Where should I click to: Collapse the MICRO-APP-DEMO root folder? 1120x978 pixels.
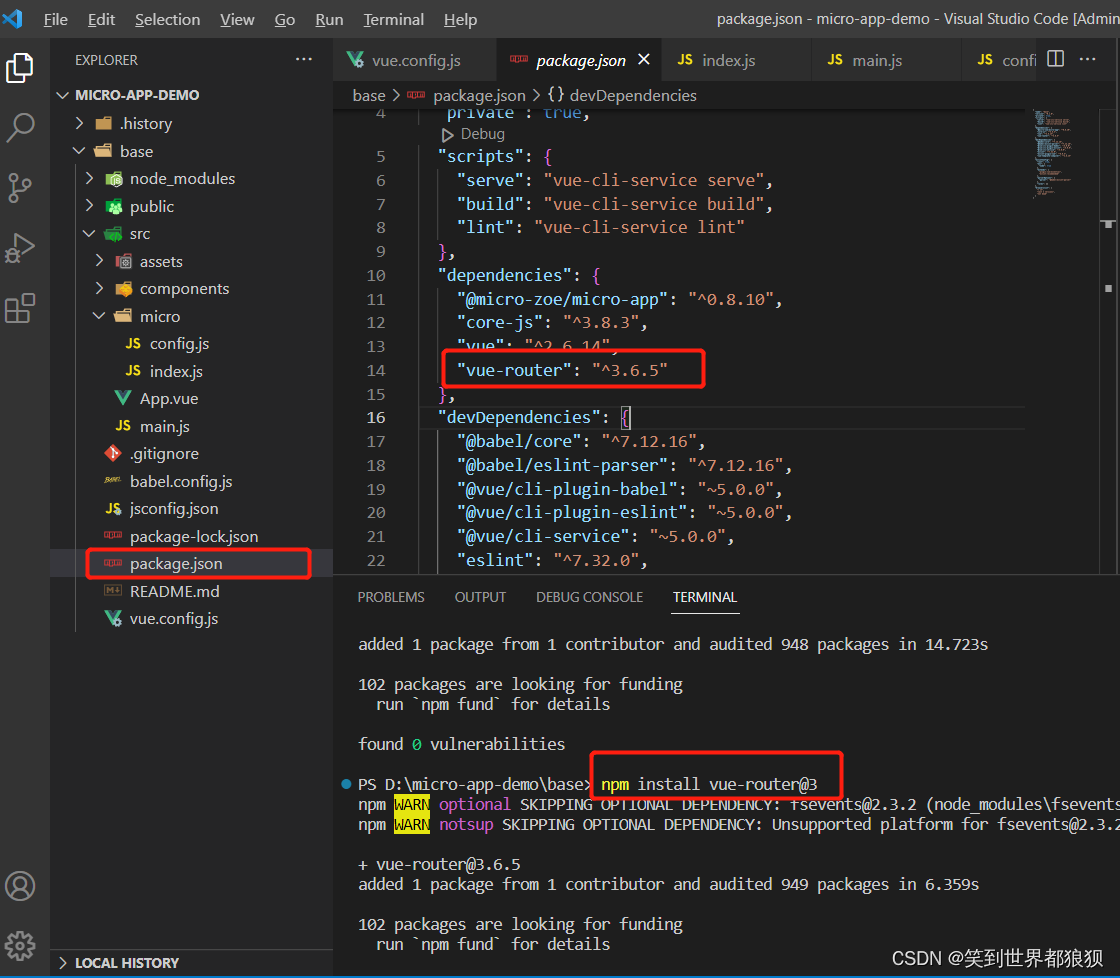(x=193, y=95)
